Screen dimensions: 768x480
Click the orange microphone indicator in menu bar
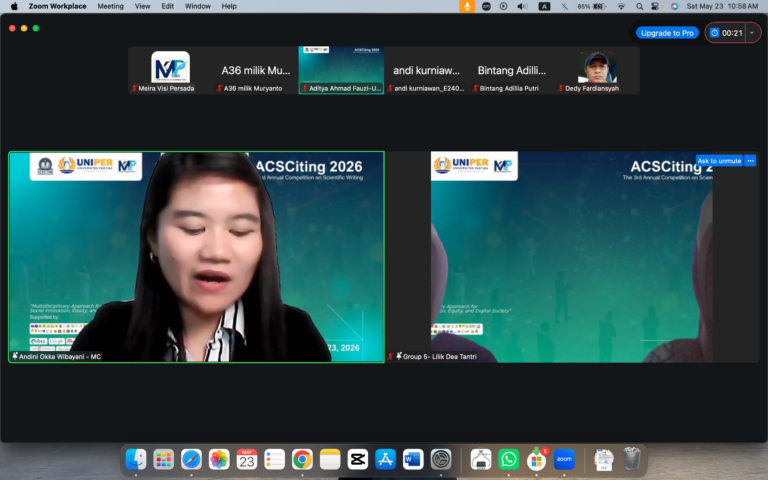click(x=467, y=6)
